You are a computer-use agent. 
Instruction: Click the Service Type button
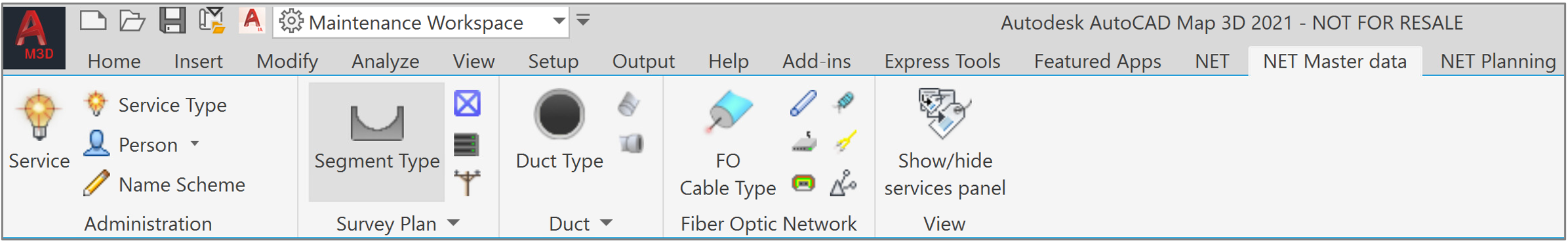click(155, 104)
